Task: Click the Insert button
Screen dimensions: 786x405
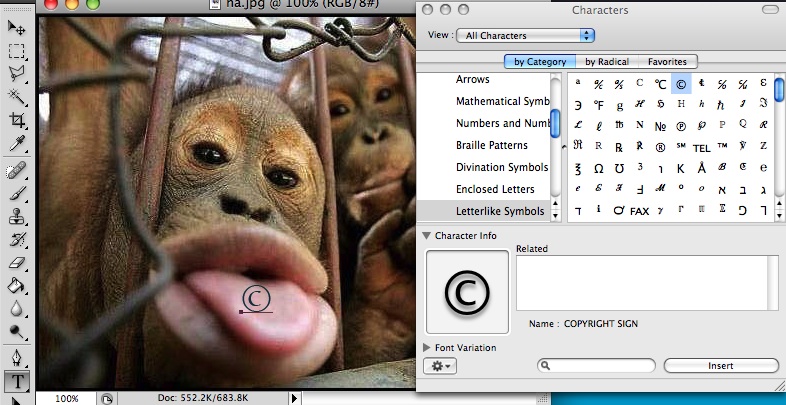Action: [720, 366]
